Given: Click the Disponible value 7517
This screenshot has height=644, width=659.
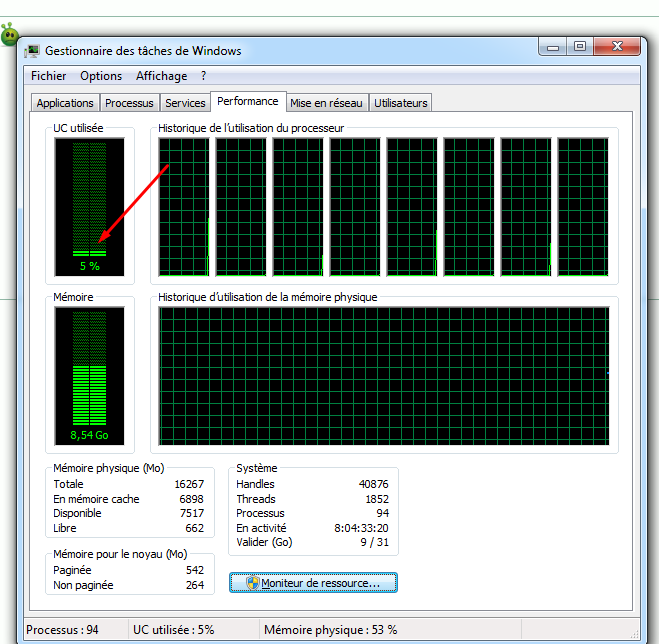Looking at the screenshot, I should pyautogui.click(x=192, y=513).
